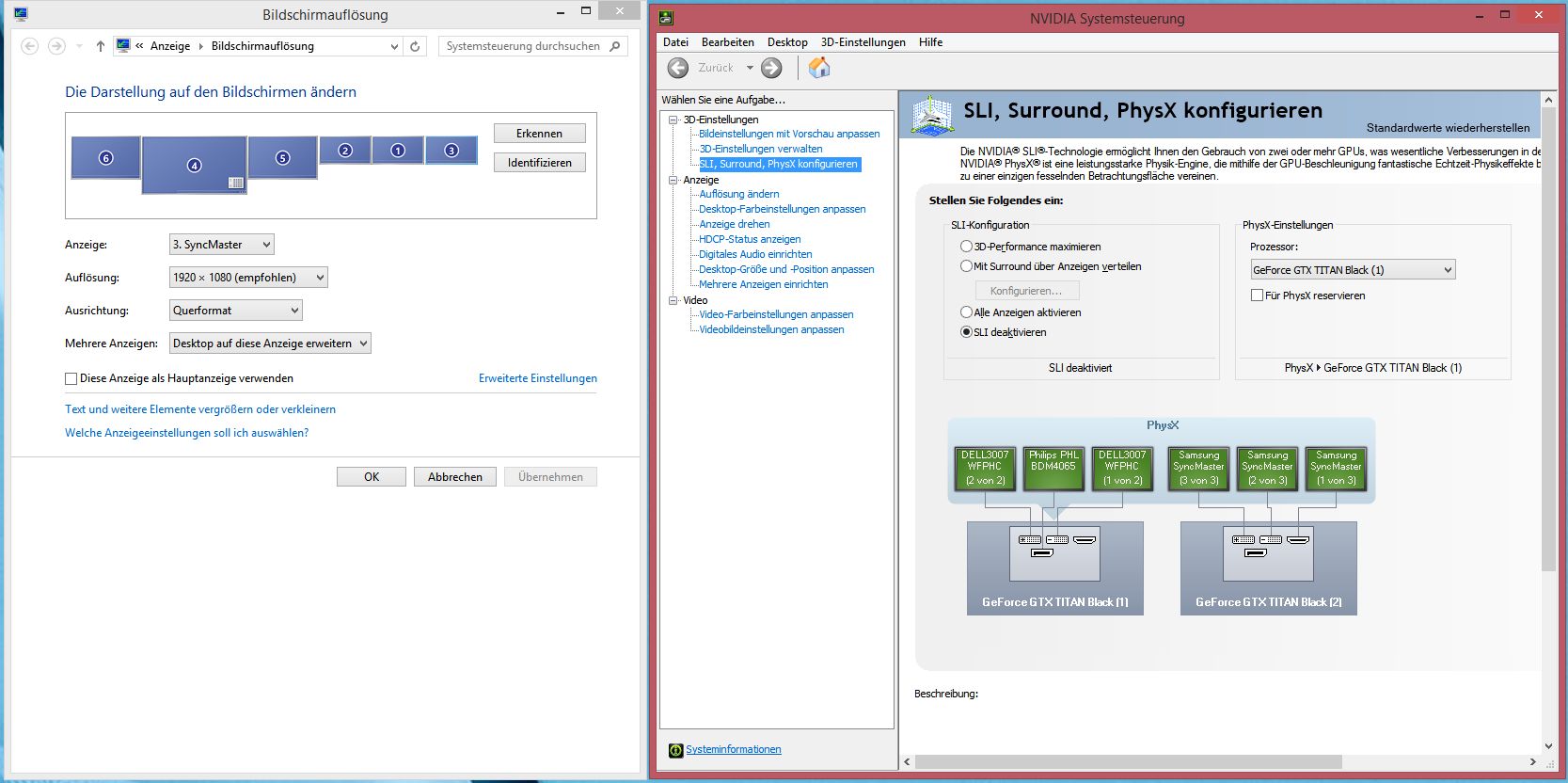This screenshot has width=1568, height=783.
Task: Collapse the Anzeige tree node
Action: point(673,180)
